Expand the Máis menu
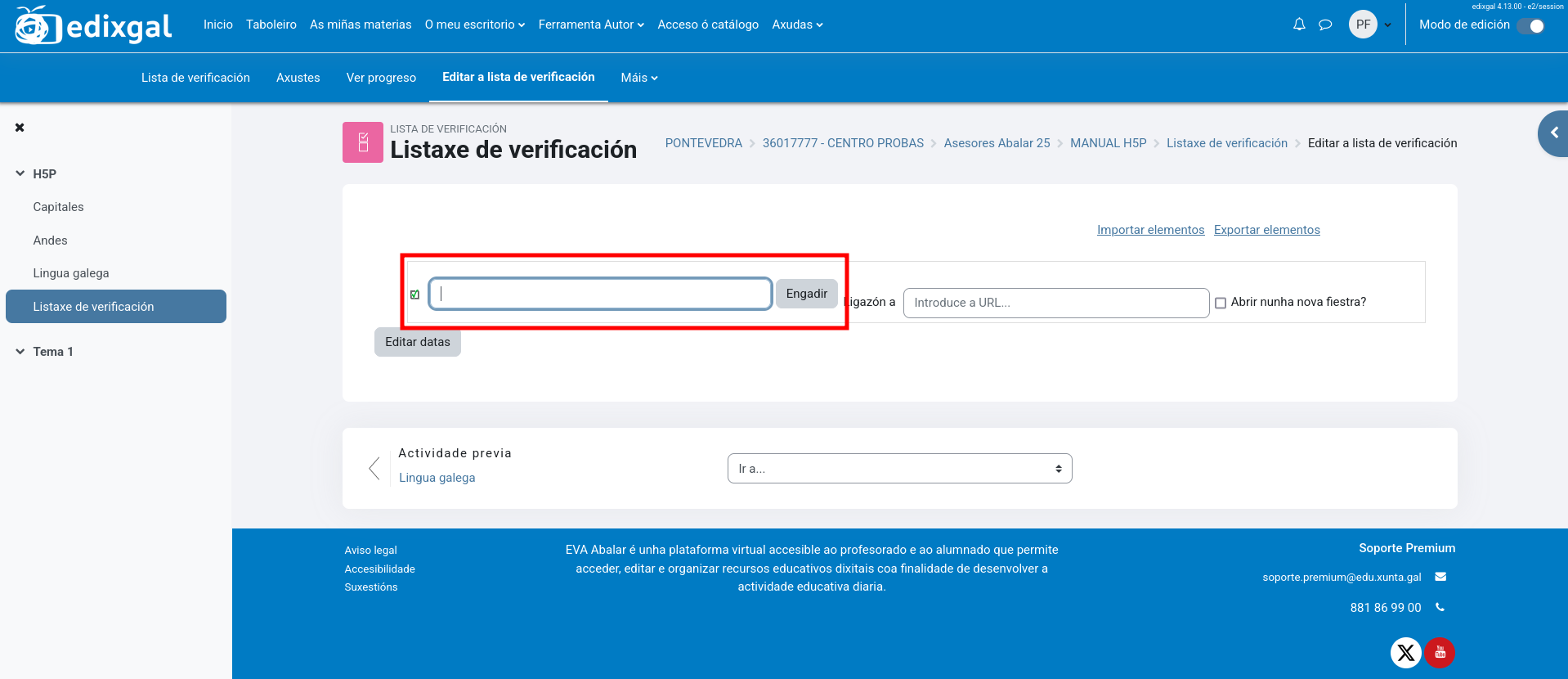 point(638,78)
